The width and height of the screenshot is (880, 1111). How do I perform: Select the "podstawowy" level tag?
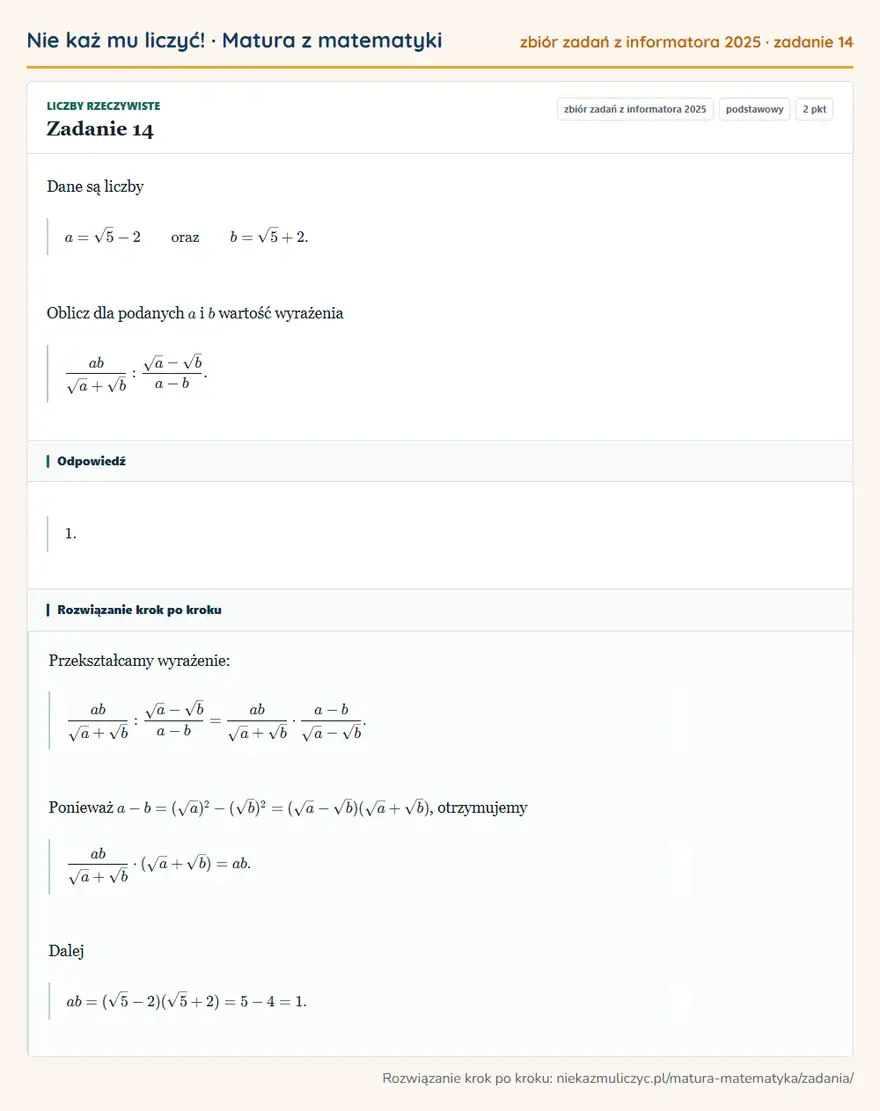pos(755,109)
